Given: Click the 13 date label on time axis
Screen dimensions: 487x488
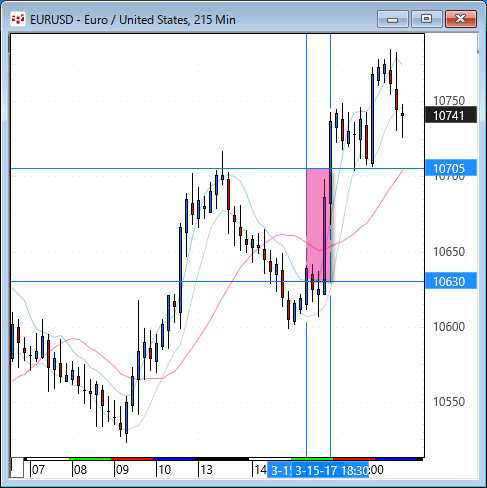Looking at the screenshot, I should coord(206,470).
